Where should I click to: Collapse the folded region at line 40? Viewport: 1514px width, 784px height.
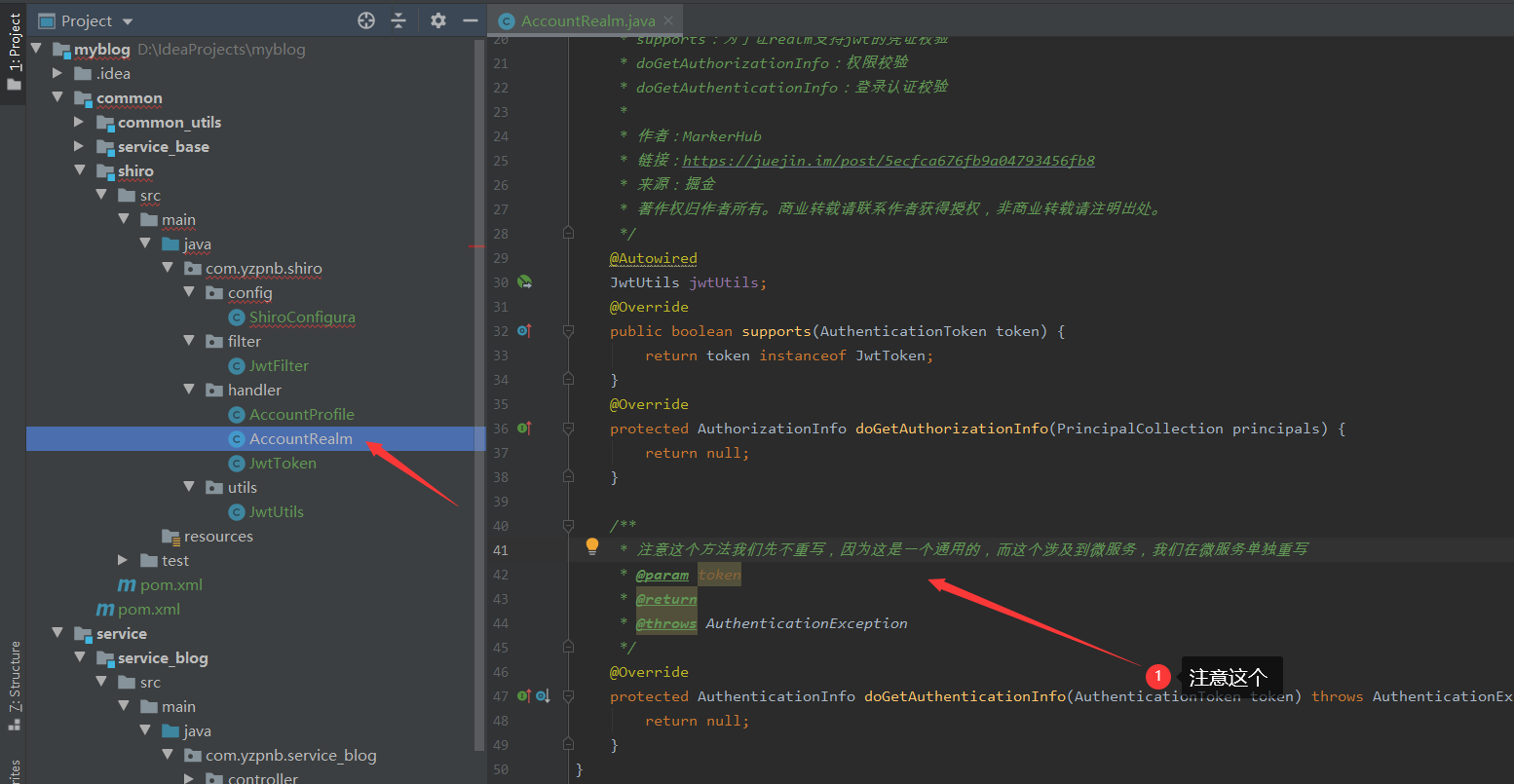point(569,525)
